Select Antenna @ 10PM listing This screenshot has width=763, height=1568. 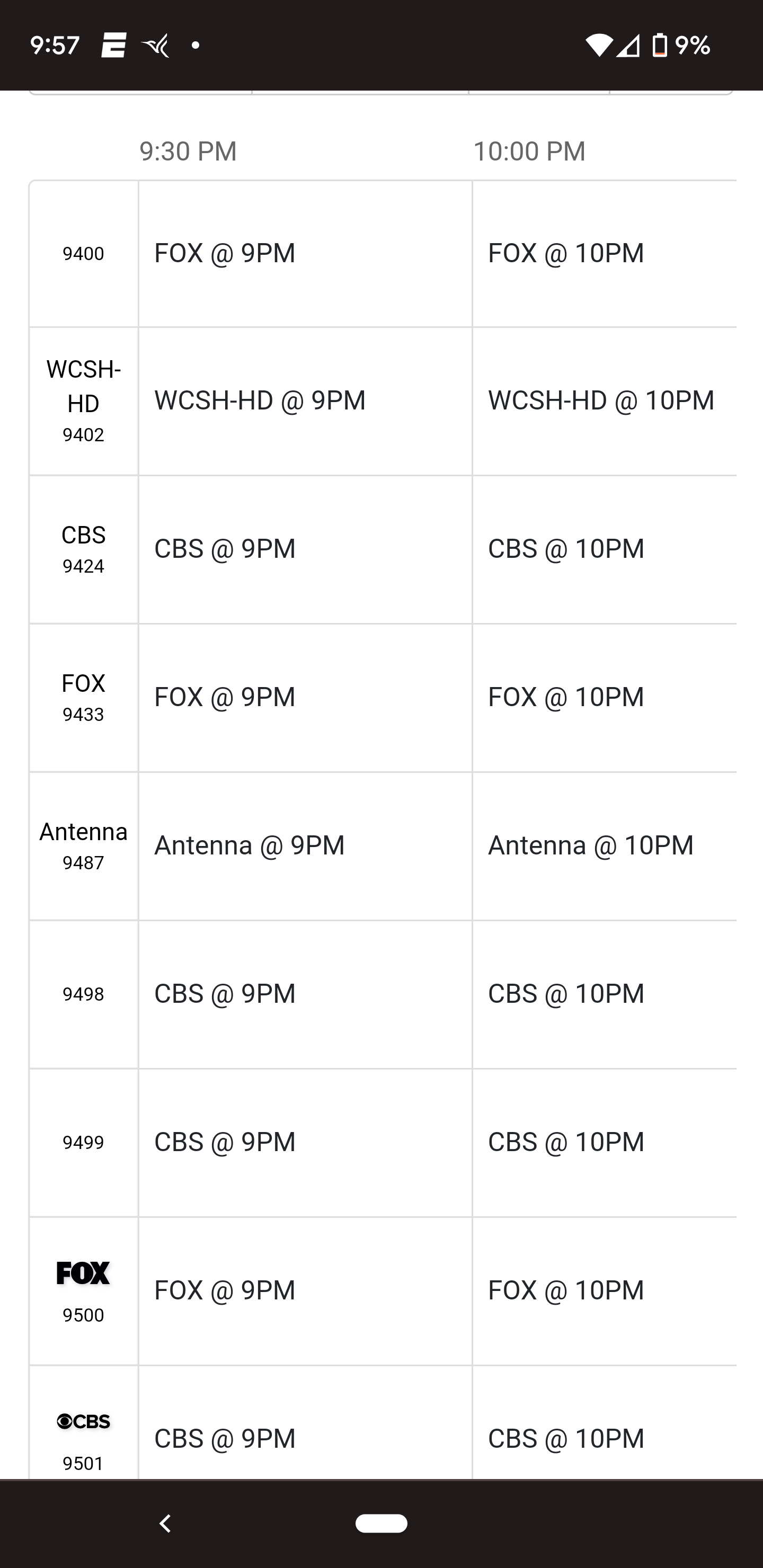[x=604, y=845]
